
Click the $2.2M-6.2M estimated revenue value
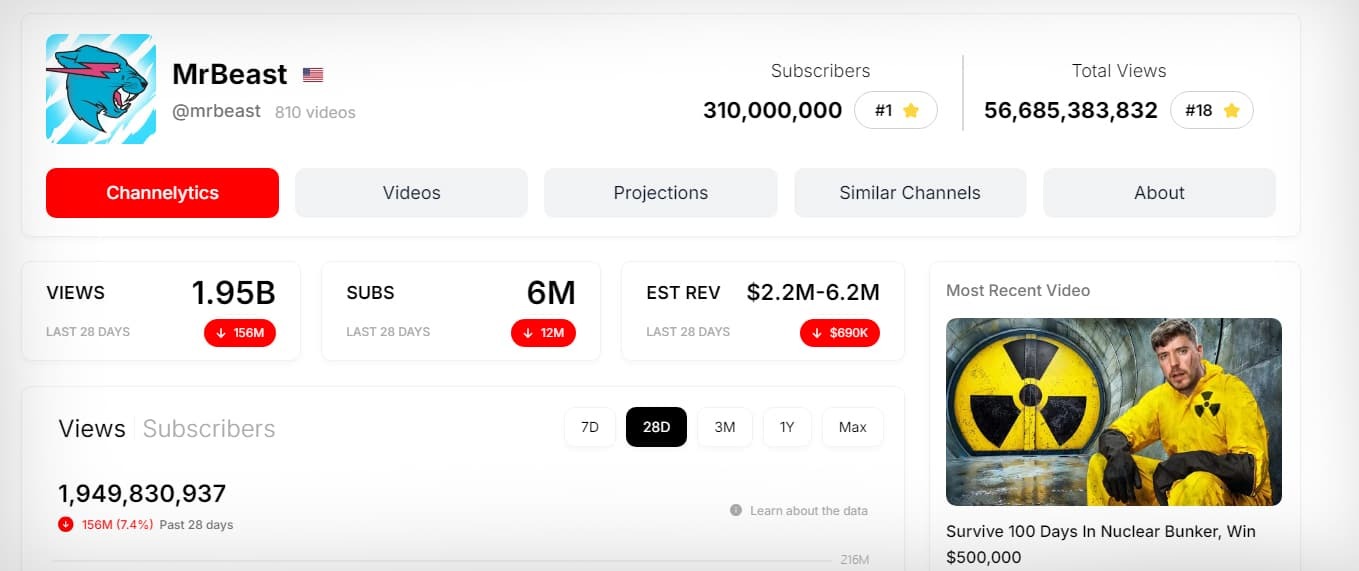[x=813, y=292]
